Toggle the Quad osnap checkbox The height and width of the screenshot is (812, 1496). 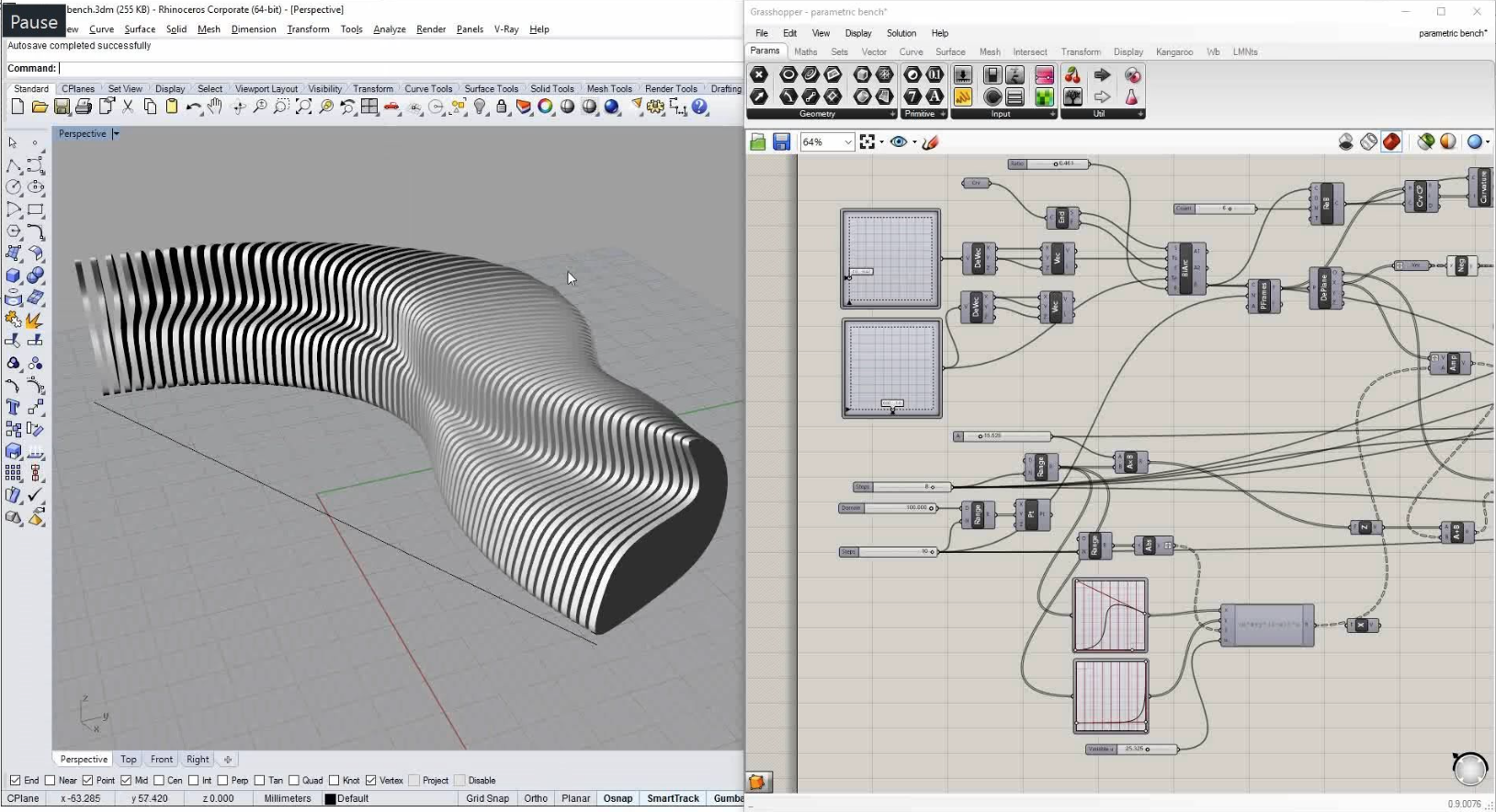point(294,781)
